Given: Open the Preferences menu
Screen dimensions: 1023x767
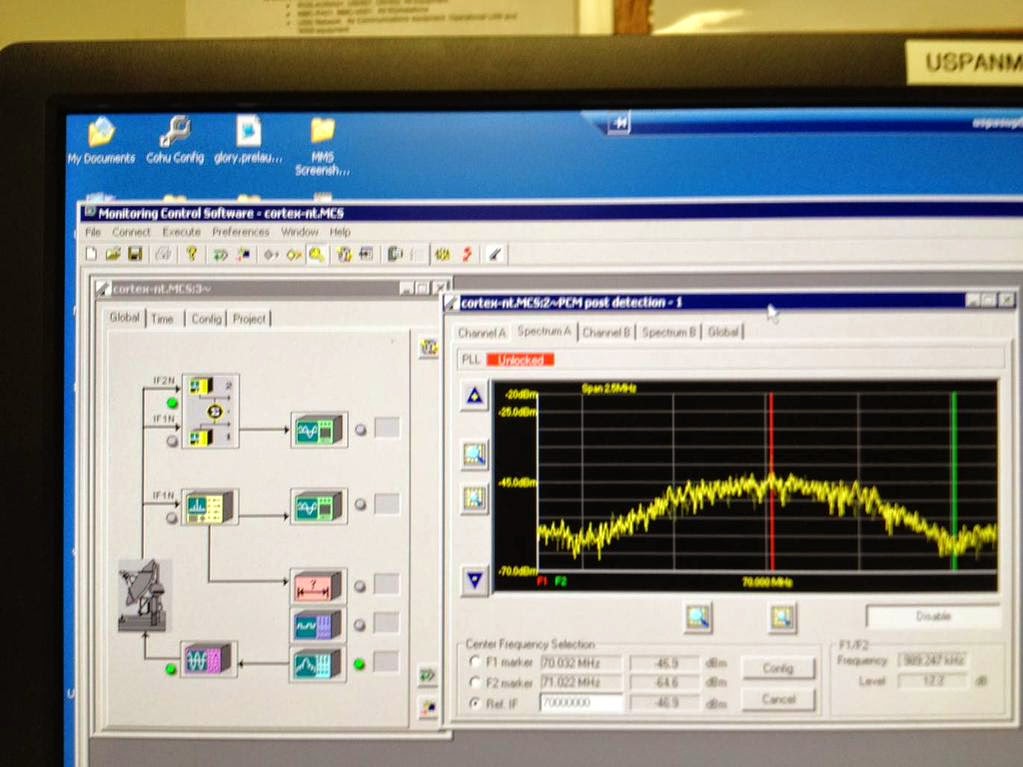Looking at the screenshot, I should 240,232.
